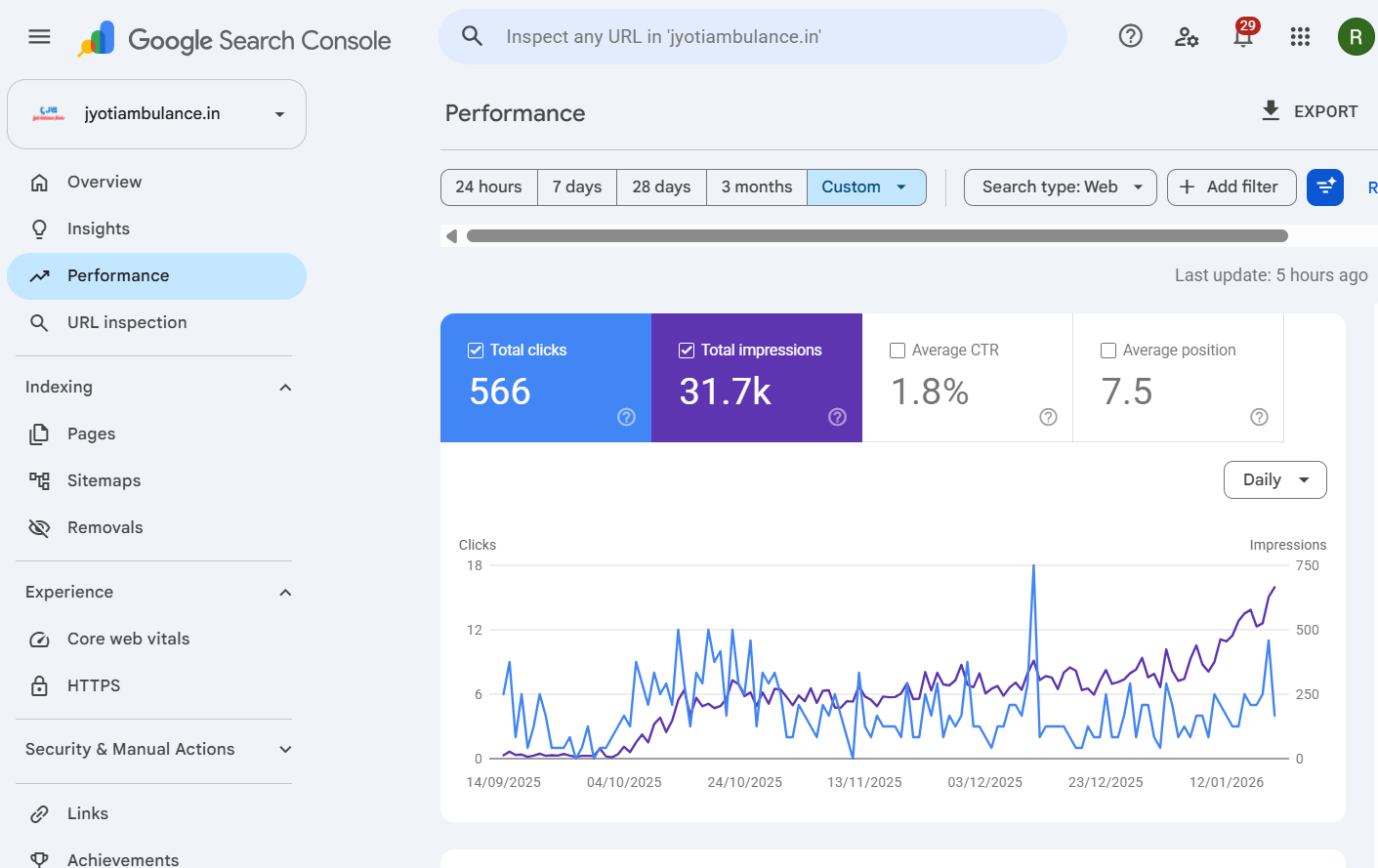Click the Overview home icon
This screenshot has height=868, width=1378.
pos(39,183)
